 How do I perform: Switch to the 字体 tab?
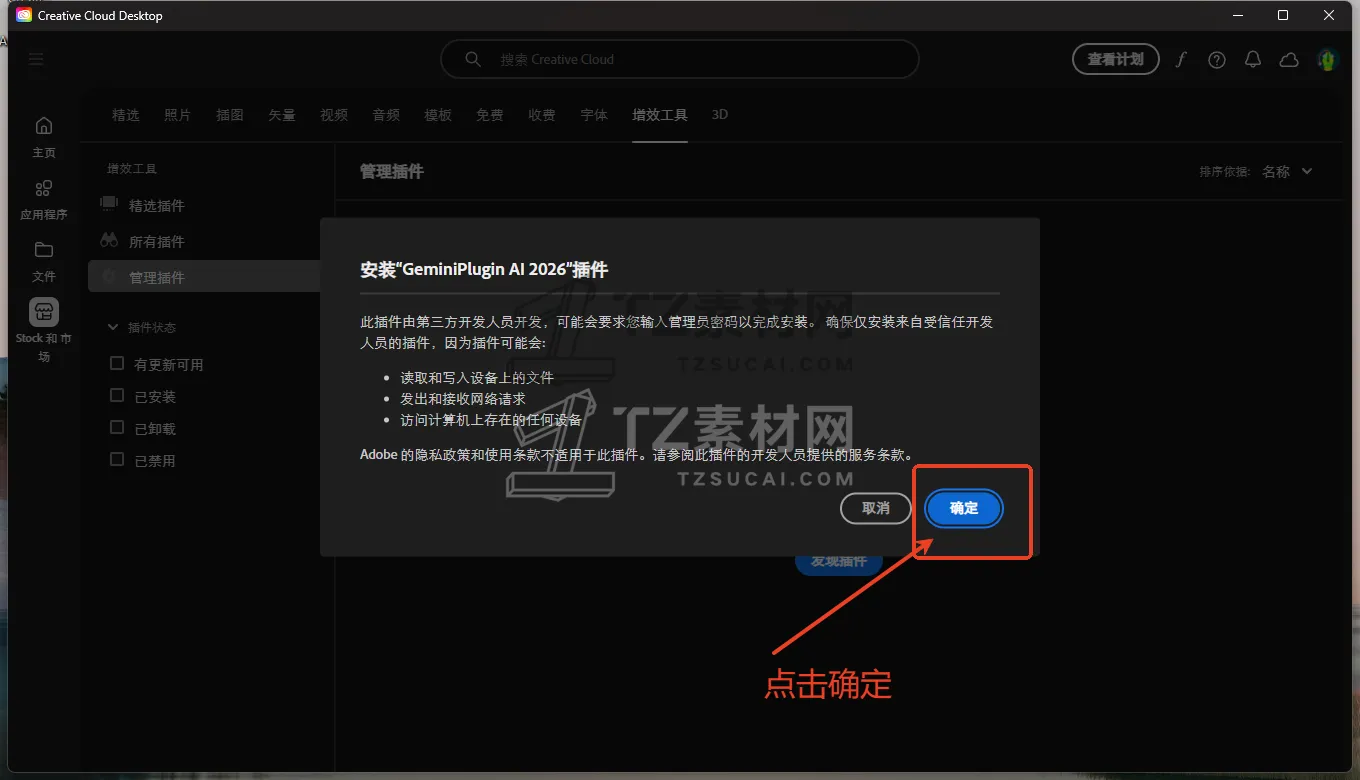coord(594,115)
